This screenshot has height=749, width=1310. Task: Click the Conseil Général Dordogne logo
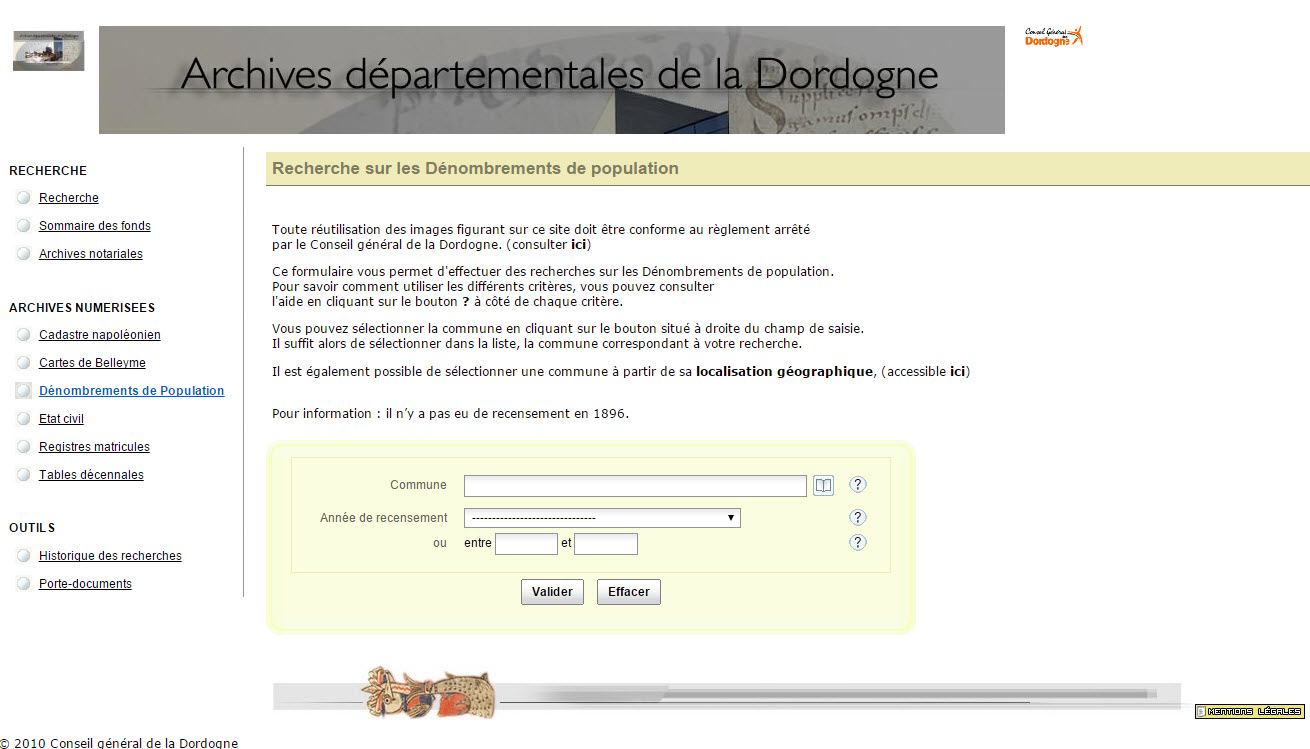pyautogui.click(x=1054, y=37)
